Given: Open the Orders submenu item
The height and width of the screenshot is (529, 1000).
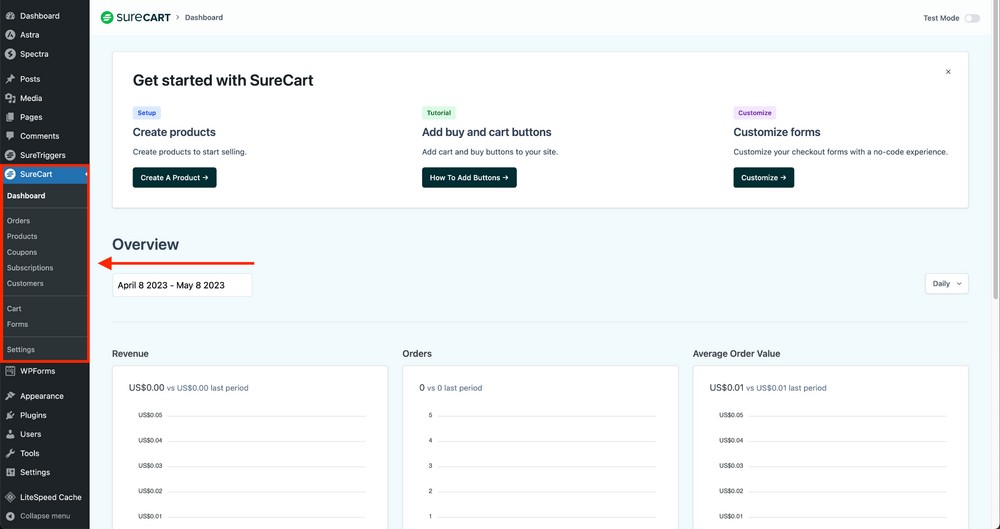Looking at the screenshot, I should 18,221.
